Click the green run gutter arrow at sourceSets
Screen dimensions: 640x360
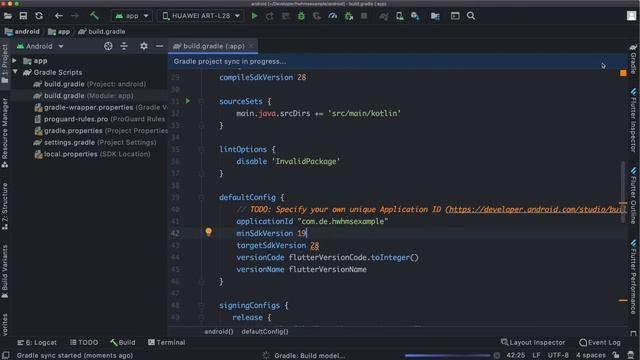pyautogui.click(x=188, y=101)
